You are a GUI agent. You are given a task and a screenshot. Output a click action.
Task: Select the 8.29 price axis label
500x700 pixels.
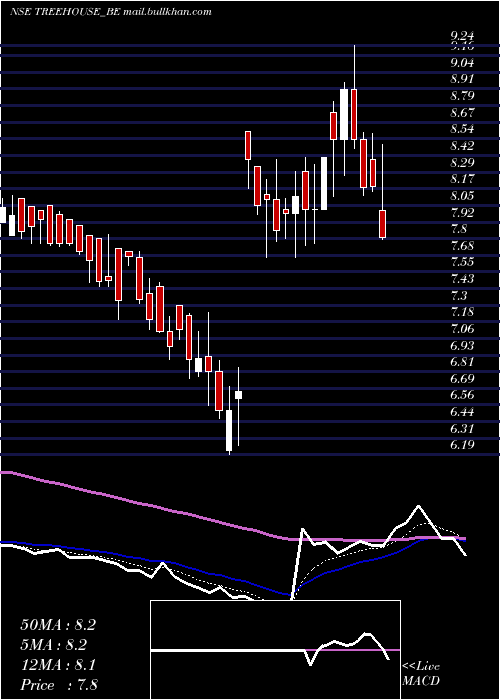(x=462, y=162)
